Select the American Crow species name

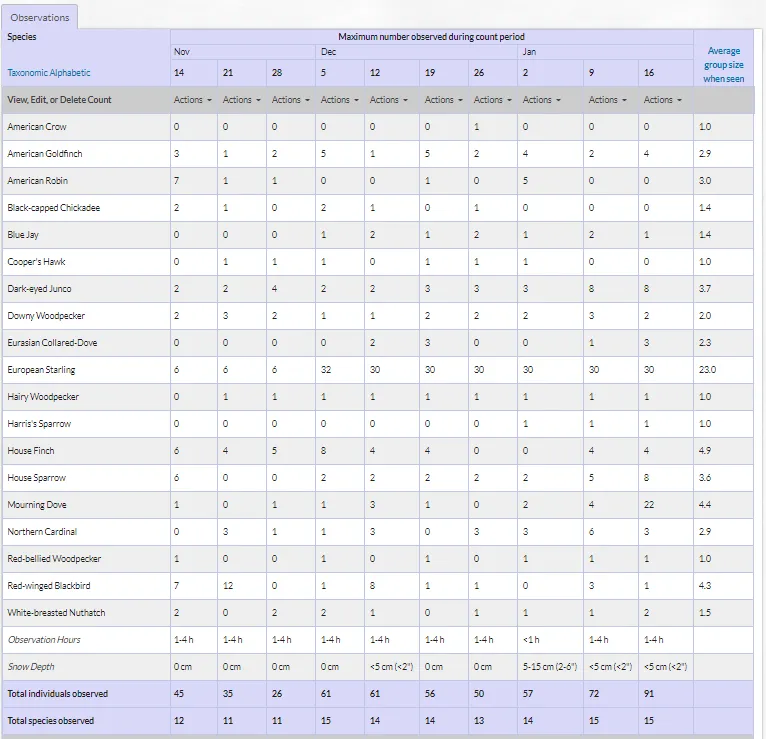tap(37, 127)
